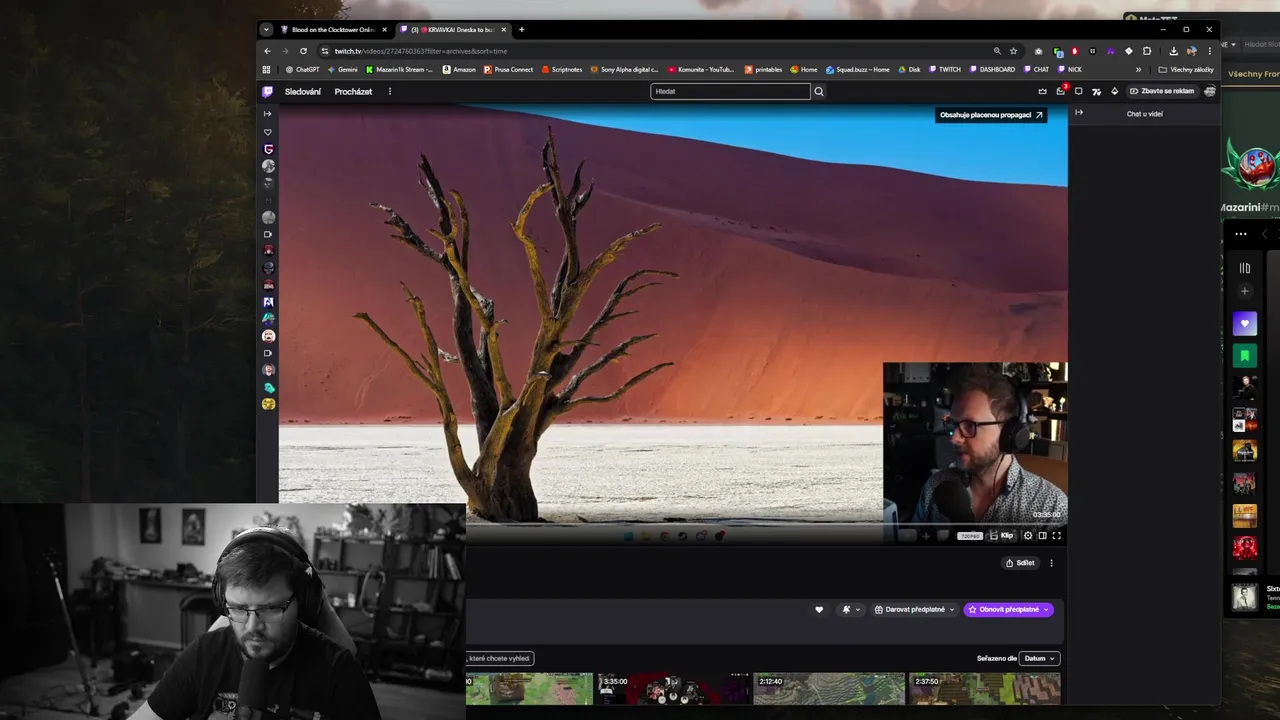Open the Datum sort dropdown
Screen dimensions: 1280x720
tap(1039, 658)
